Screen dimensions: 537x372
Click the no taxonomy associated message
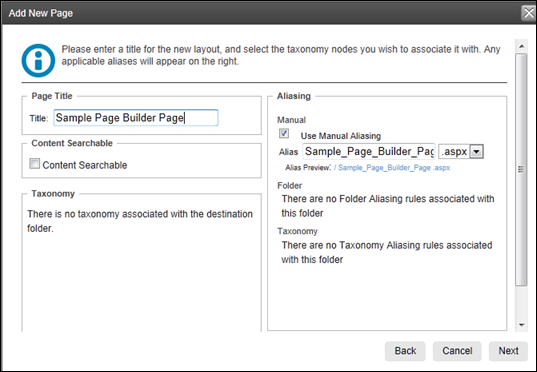(x=140, y=221)
